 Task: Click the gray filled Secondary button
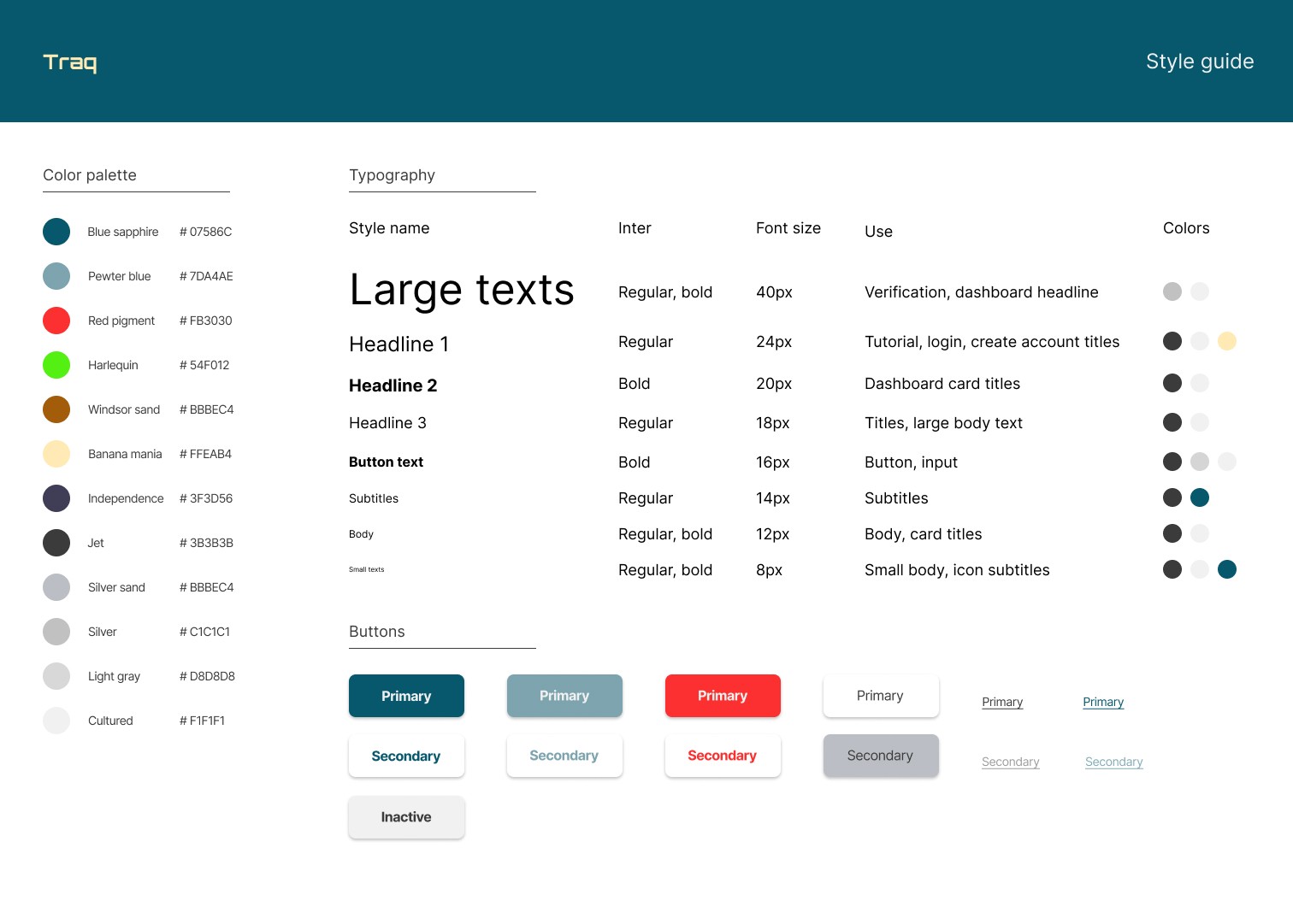click(881, 756)
